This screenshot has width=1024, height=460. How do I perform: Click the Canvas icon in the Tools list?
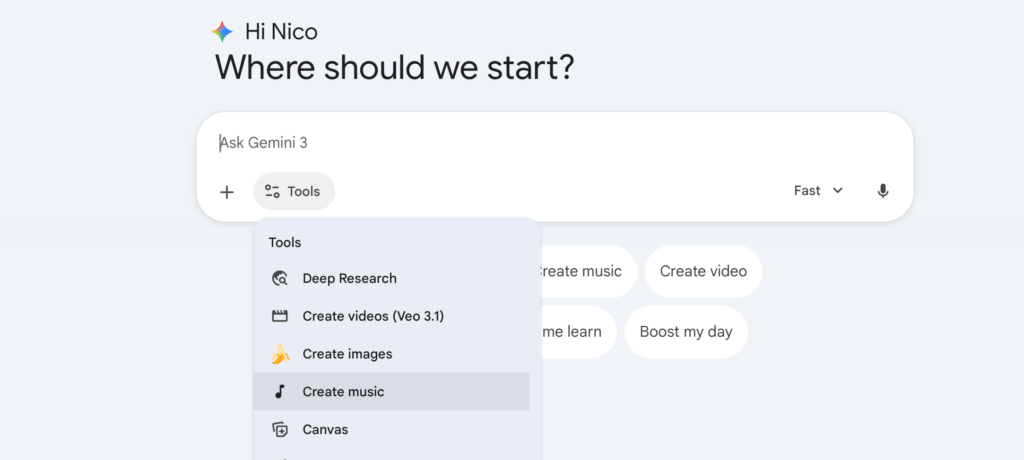pyautogui.click(x=280, y=430)
